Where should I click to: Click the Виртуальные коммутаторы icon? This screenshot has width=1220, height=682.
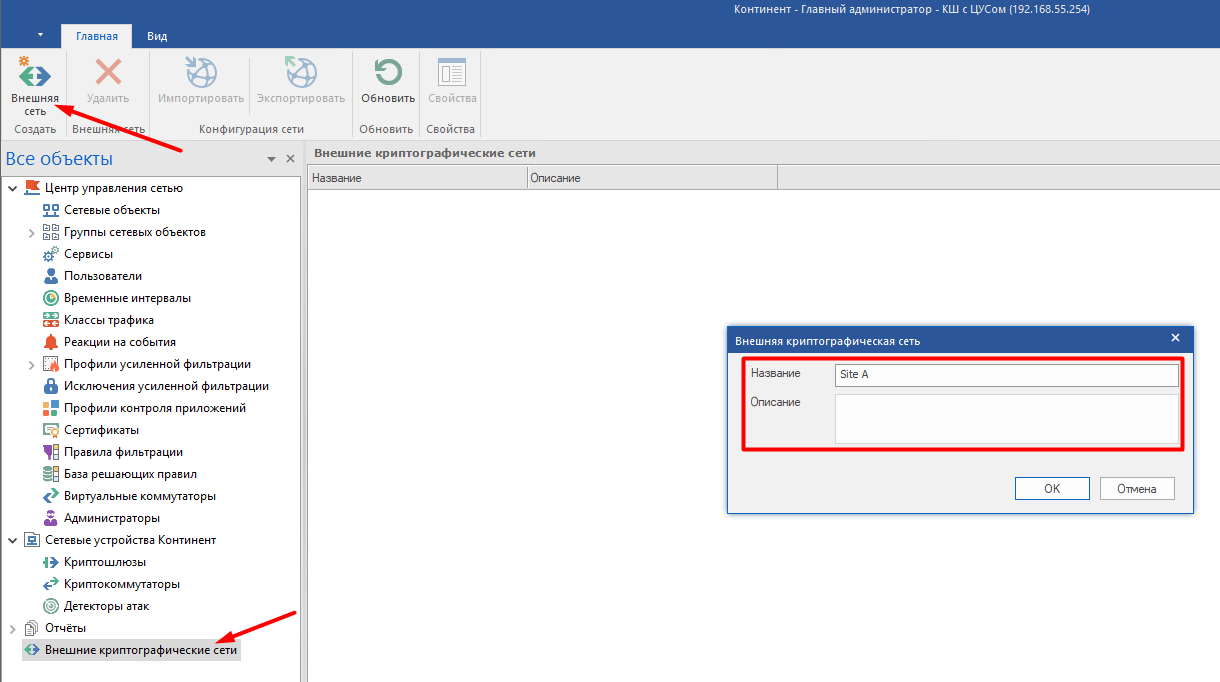click(x=51, y=496)
